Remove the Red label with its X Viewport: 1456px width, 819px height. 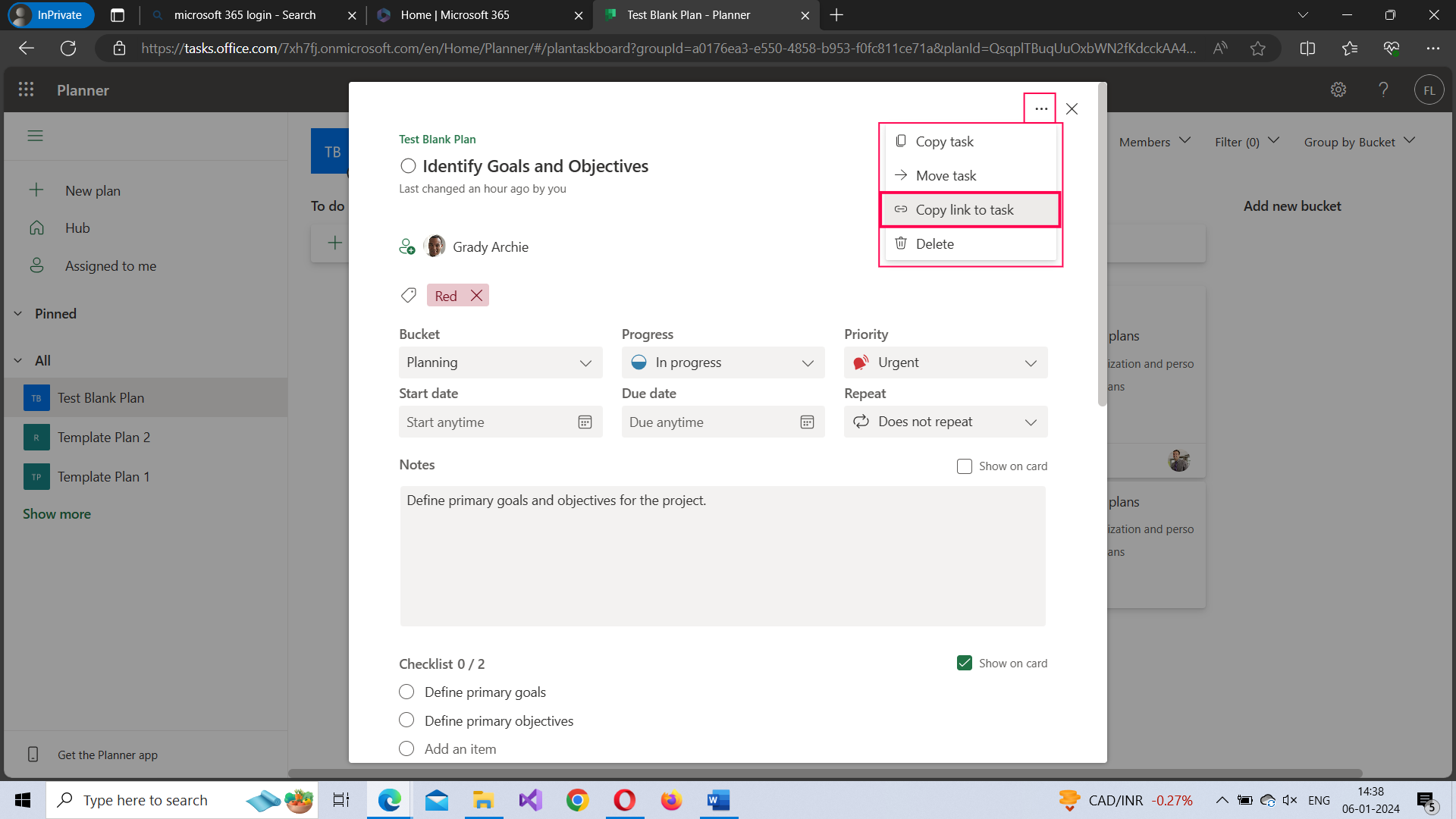point(476,295)
